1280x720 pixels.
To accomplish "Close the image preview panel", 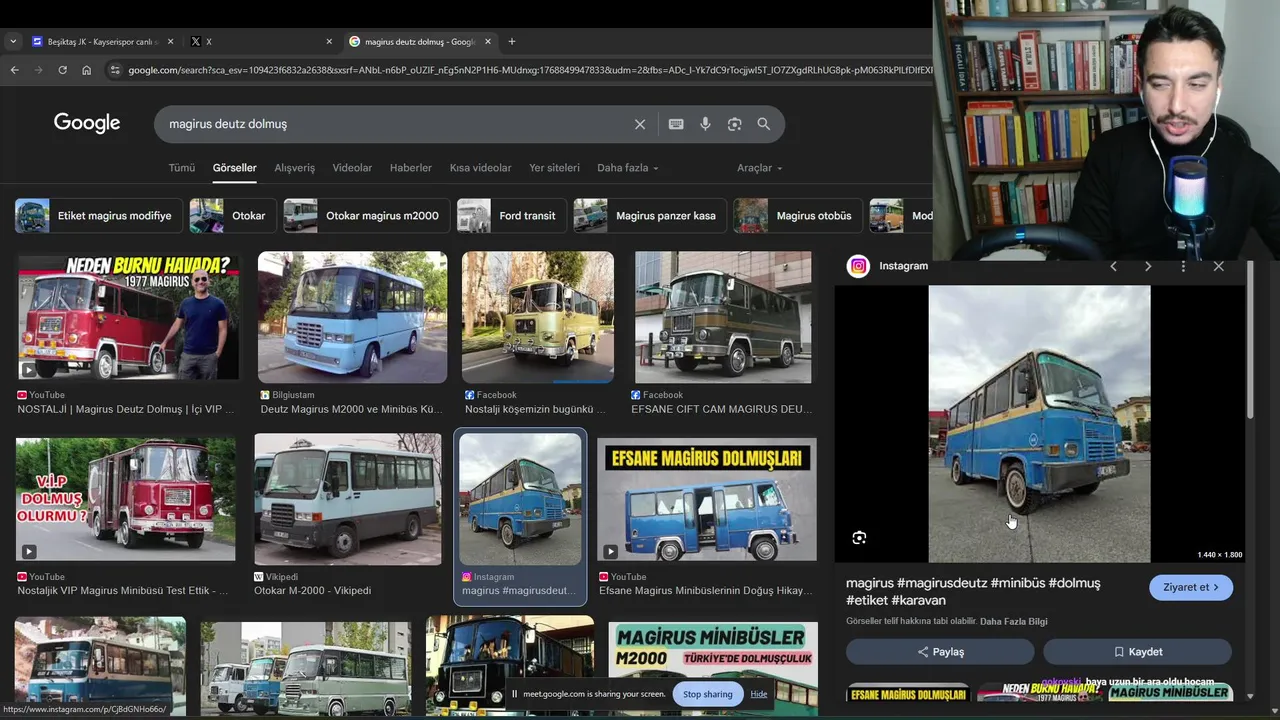I will point(1218,266).
